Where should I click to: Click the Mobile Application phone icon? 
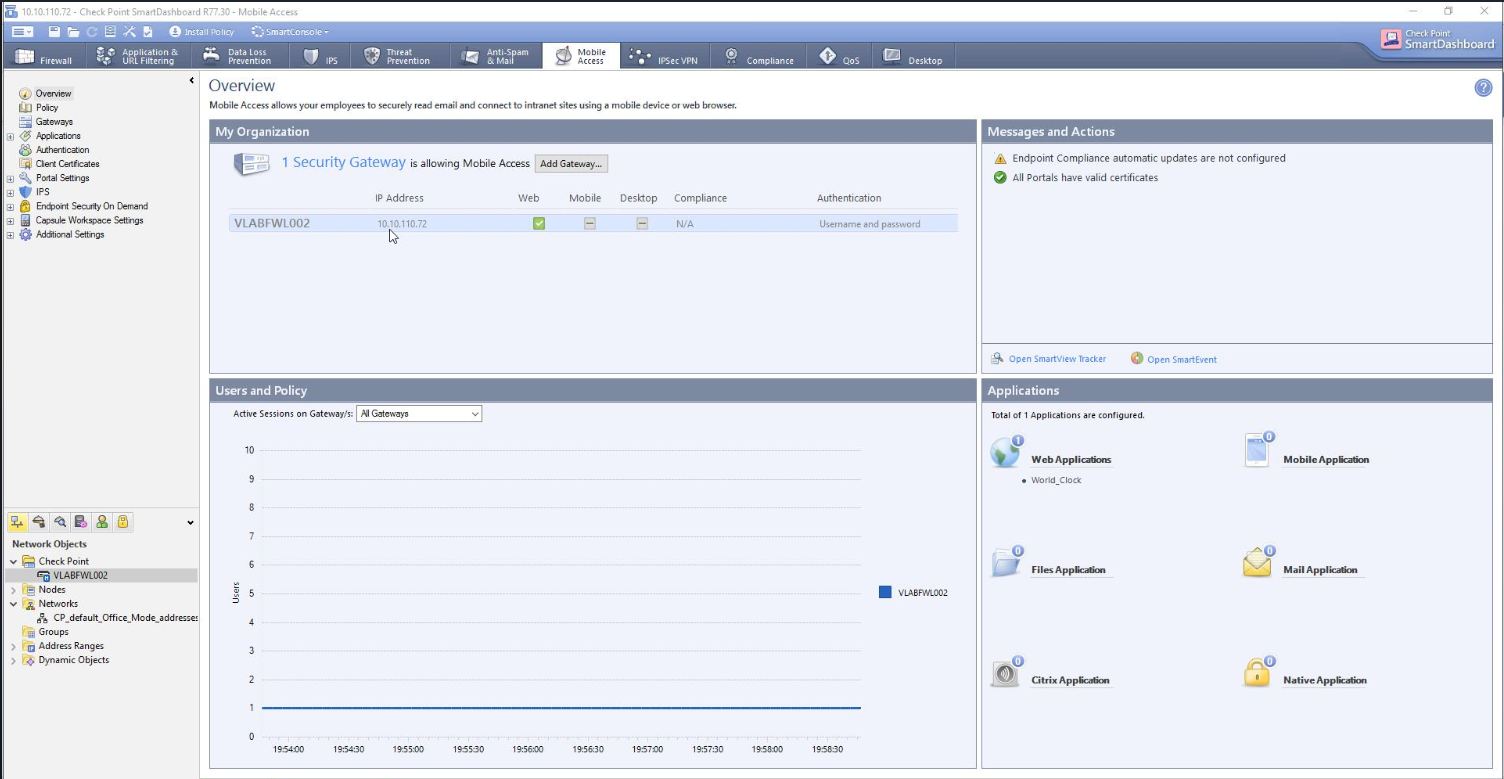[1256, 451]
